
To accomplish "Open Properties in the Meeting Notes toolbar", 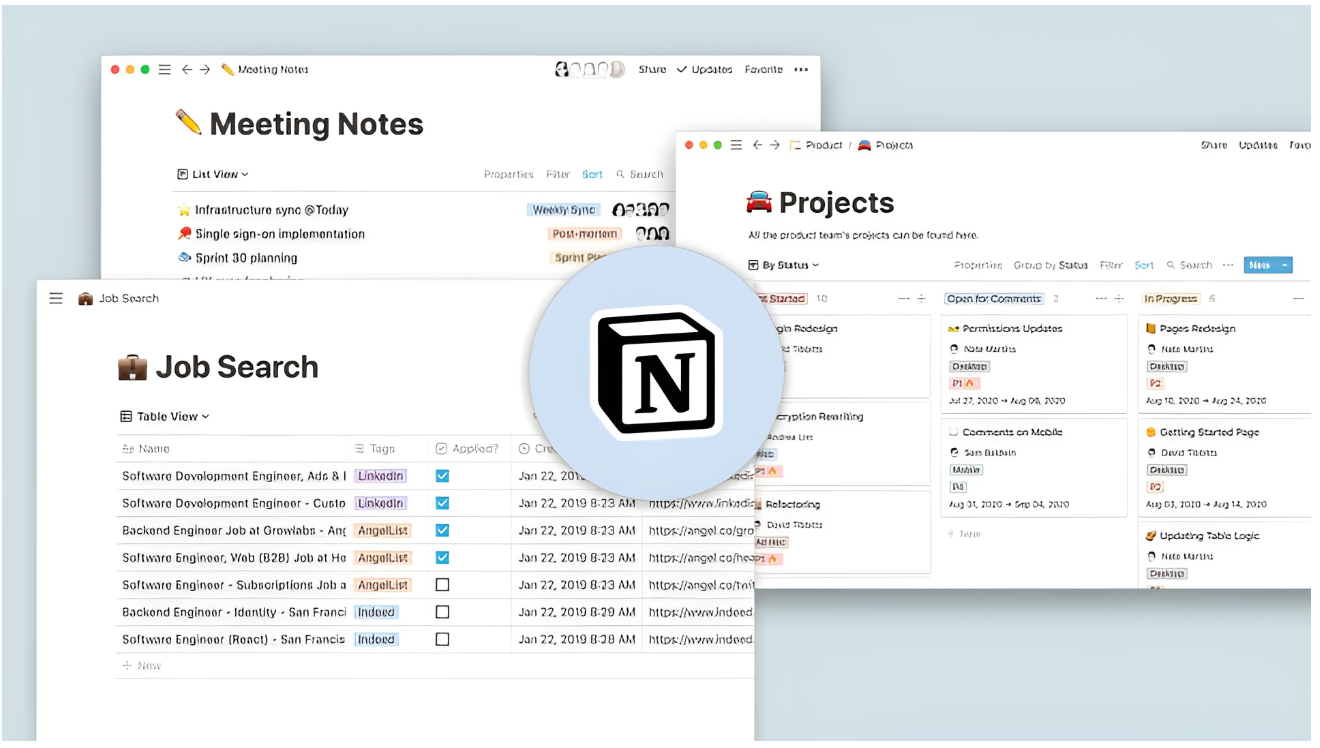I will click(509, 174).
